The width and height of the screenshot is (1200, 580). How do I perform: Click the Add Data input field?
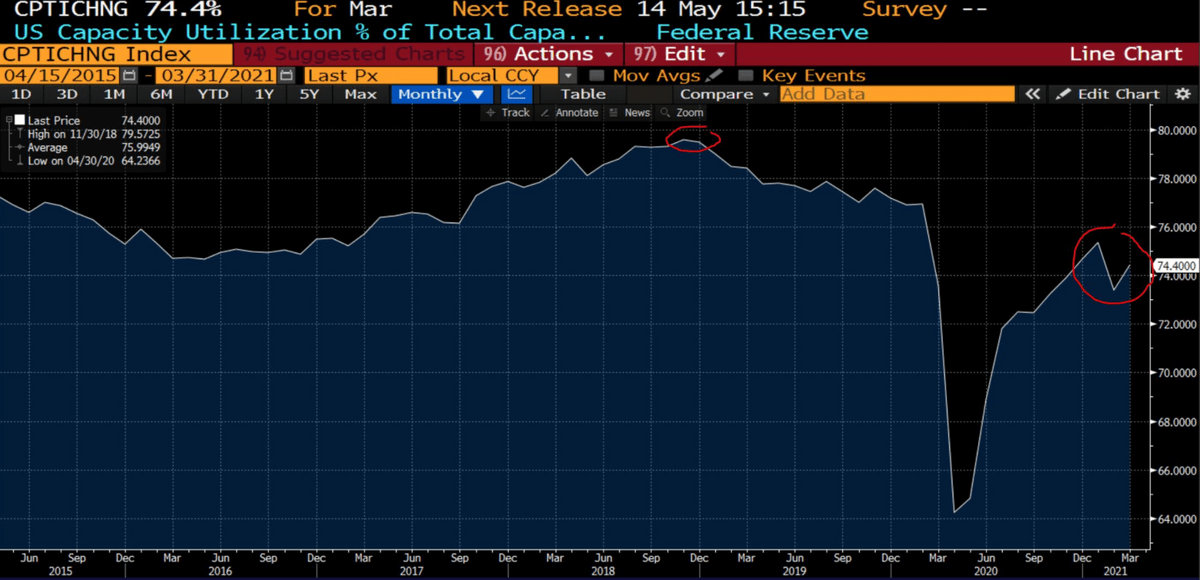pyautogui.click(x=896, y=94)
